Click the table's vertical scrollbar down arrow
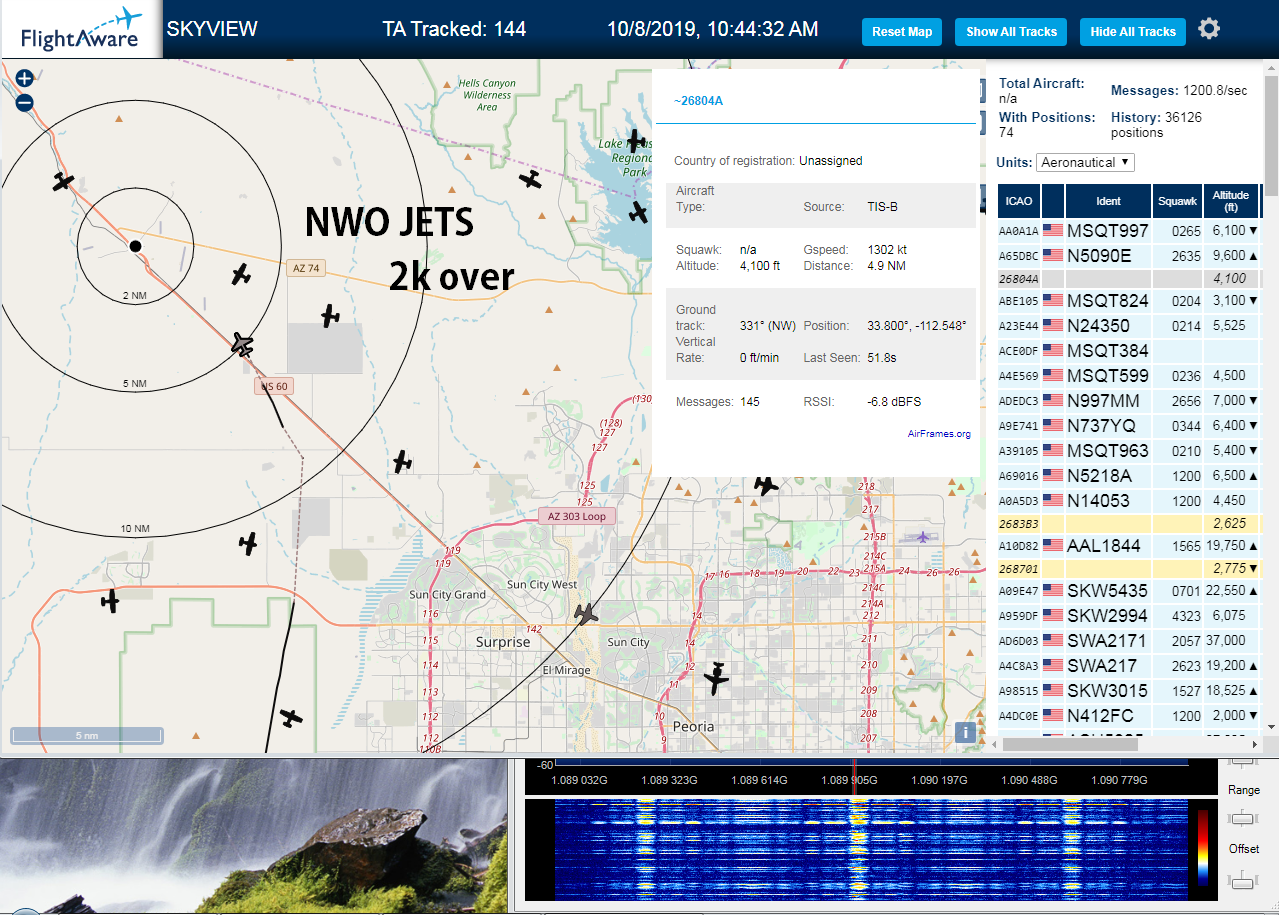This screenshot has height=915, width=1279. [1272, 728]
